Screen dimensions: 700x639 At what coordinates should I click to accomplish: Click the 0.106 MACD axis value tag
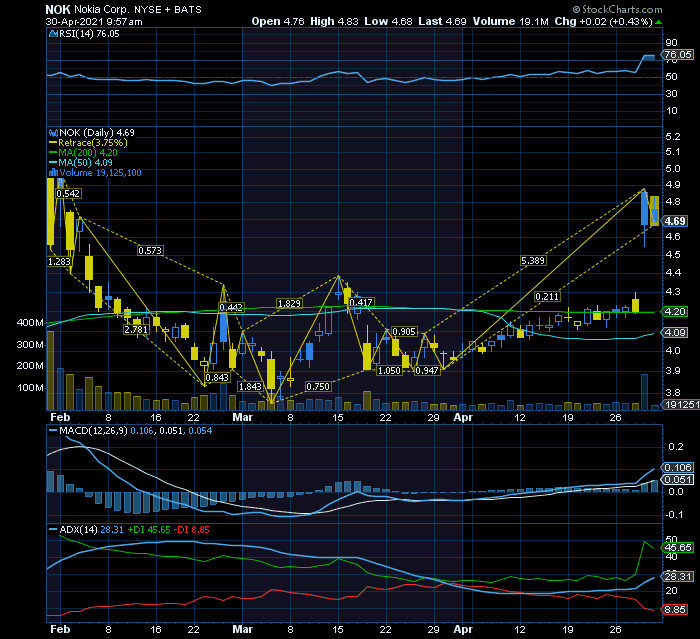coord(678,468)
